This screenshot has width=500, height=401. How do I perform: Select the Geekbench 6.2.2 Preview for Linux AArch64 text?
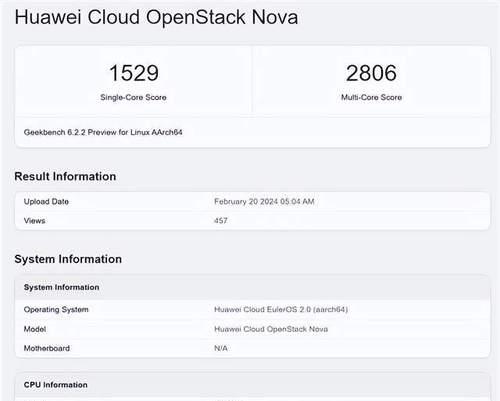coord(103,132)
